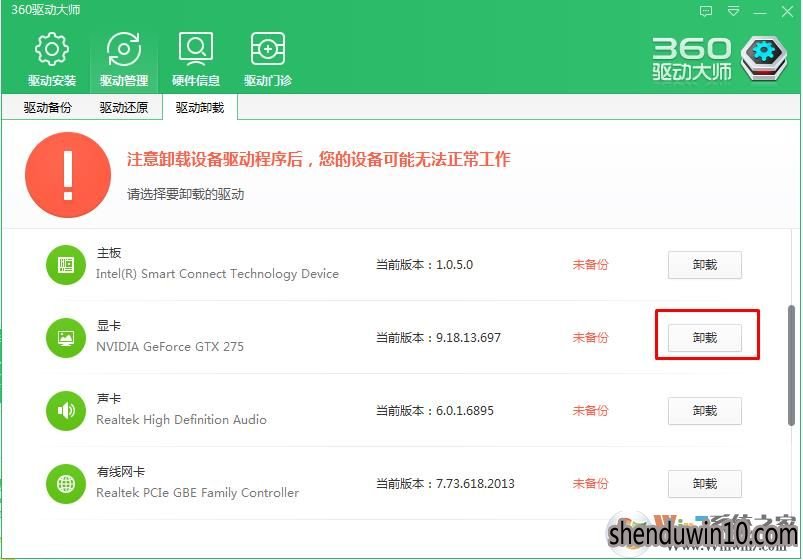Select the 驱动卸载 tab
This screenshot has width=803, height=560.
coord(200,107)
